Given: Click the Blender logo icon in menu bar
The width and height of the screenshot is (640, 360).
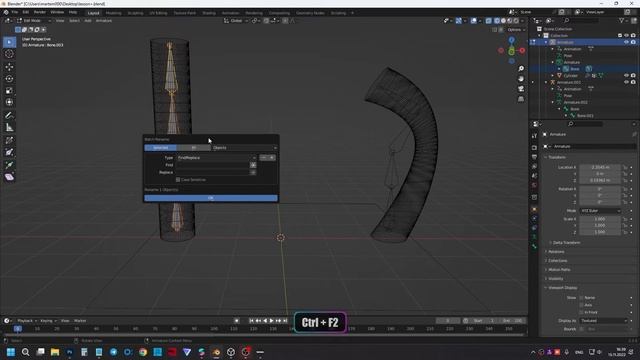Looking at the screenshot, I should point(6,13).
